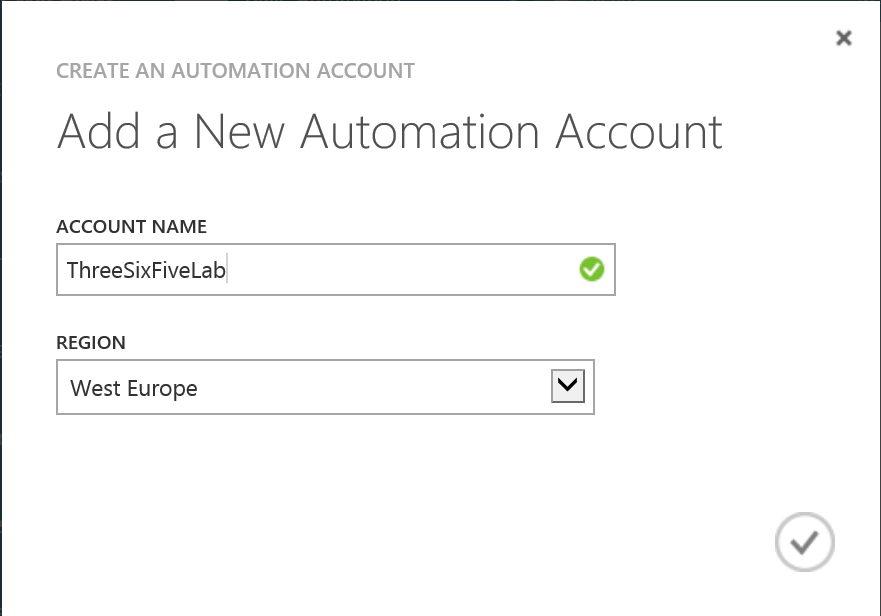This screenshot has width=881, height=616.
Task: Select the West Europe text in dropdown
Action: coord(134,388)
